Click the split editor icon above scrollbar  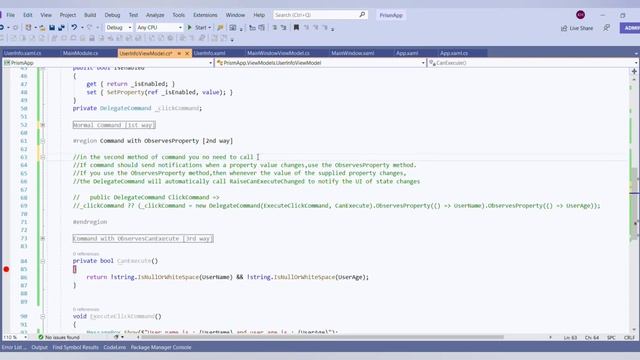634,71
